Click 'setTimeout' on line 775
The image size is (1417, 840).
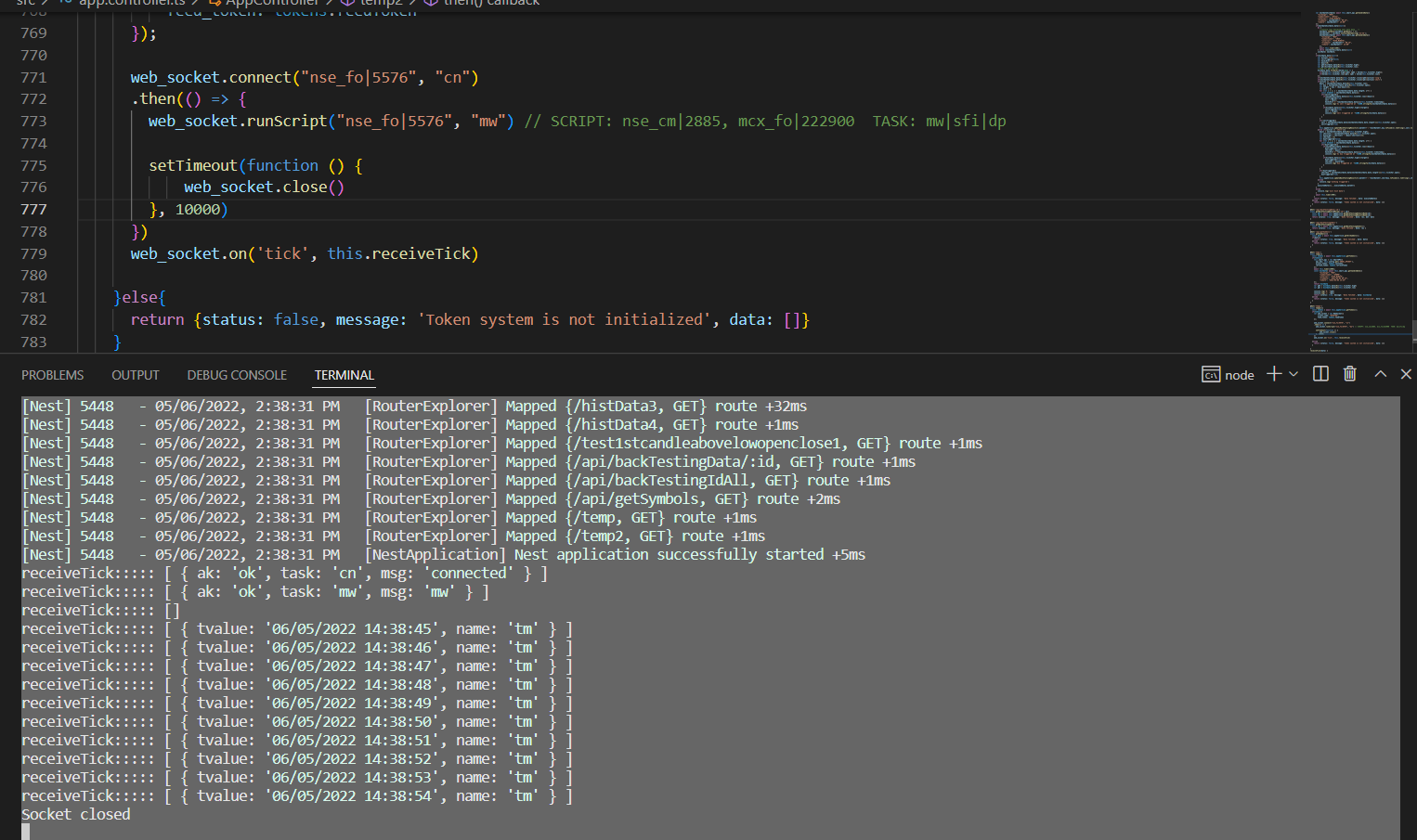click(193, 165)
